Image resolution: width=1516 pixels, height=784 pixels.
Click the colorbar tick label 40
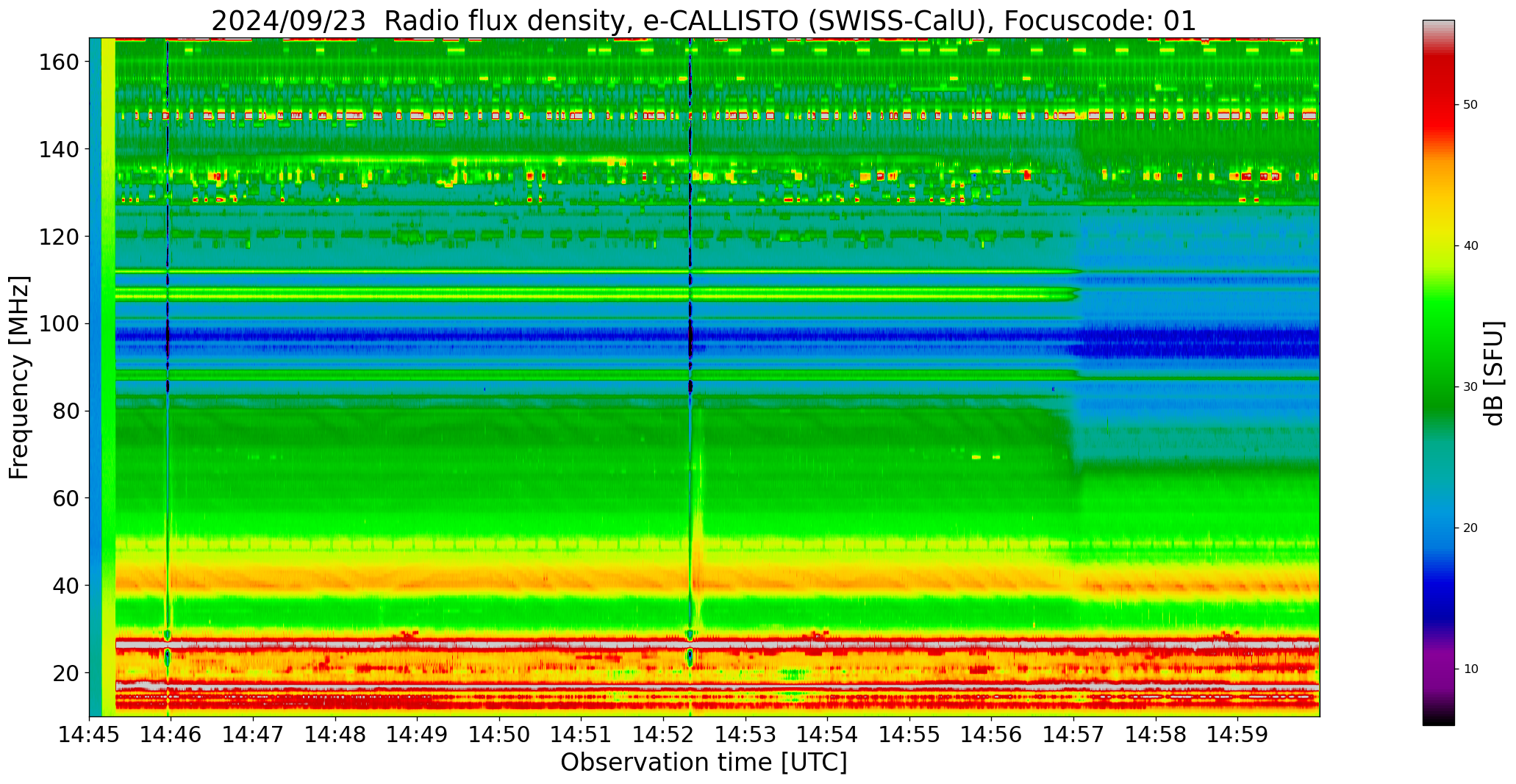tap(1470, 245)
